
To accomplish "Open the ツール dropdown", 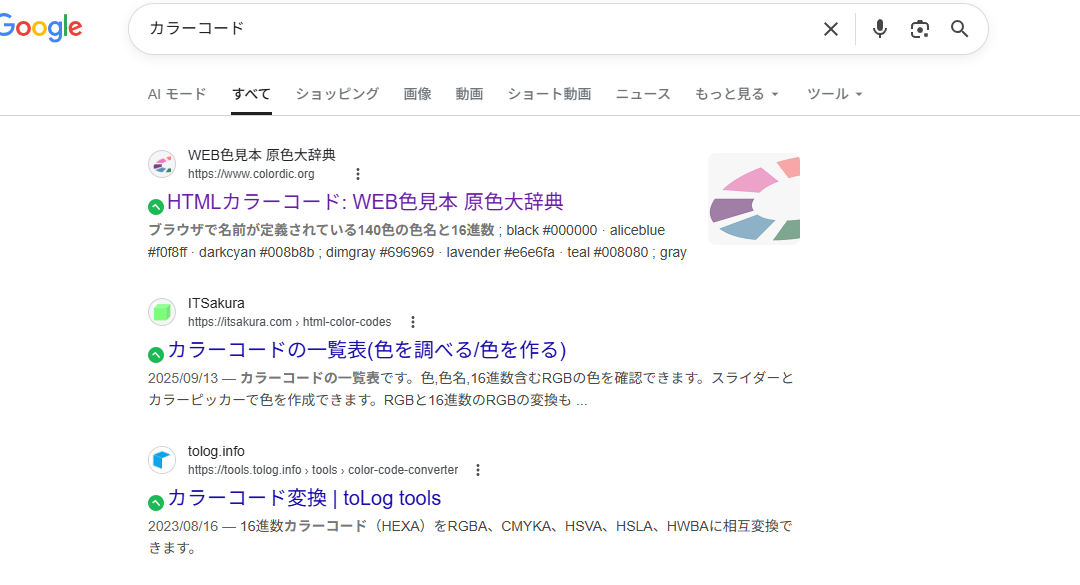I will [x=834, y=94].
